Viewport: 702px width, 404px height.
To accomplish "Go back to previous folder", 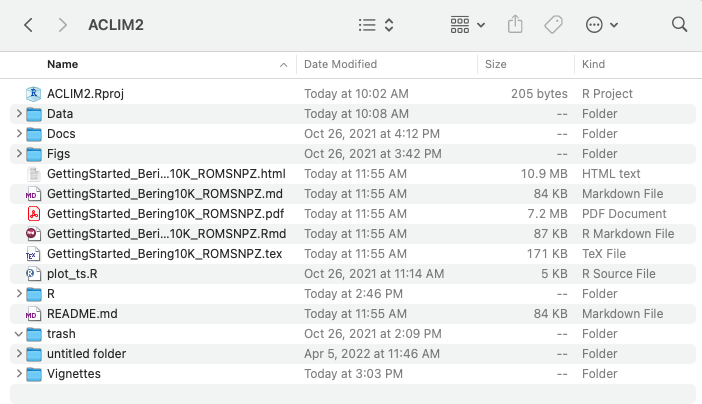I will click(28, 24).
